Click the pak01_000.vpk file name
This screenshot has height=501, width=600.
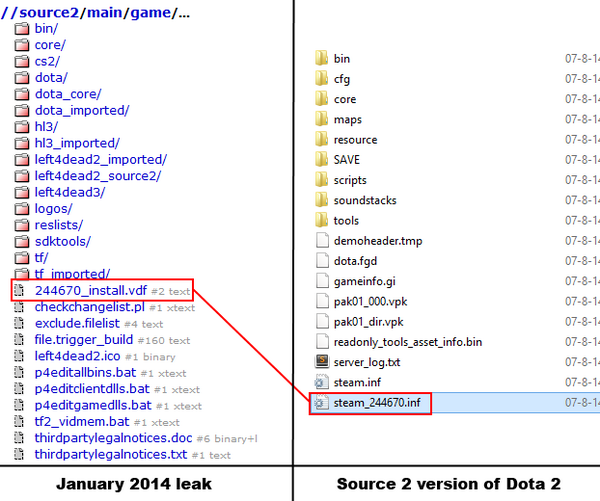click(x=370, y=302)
